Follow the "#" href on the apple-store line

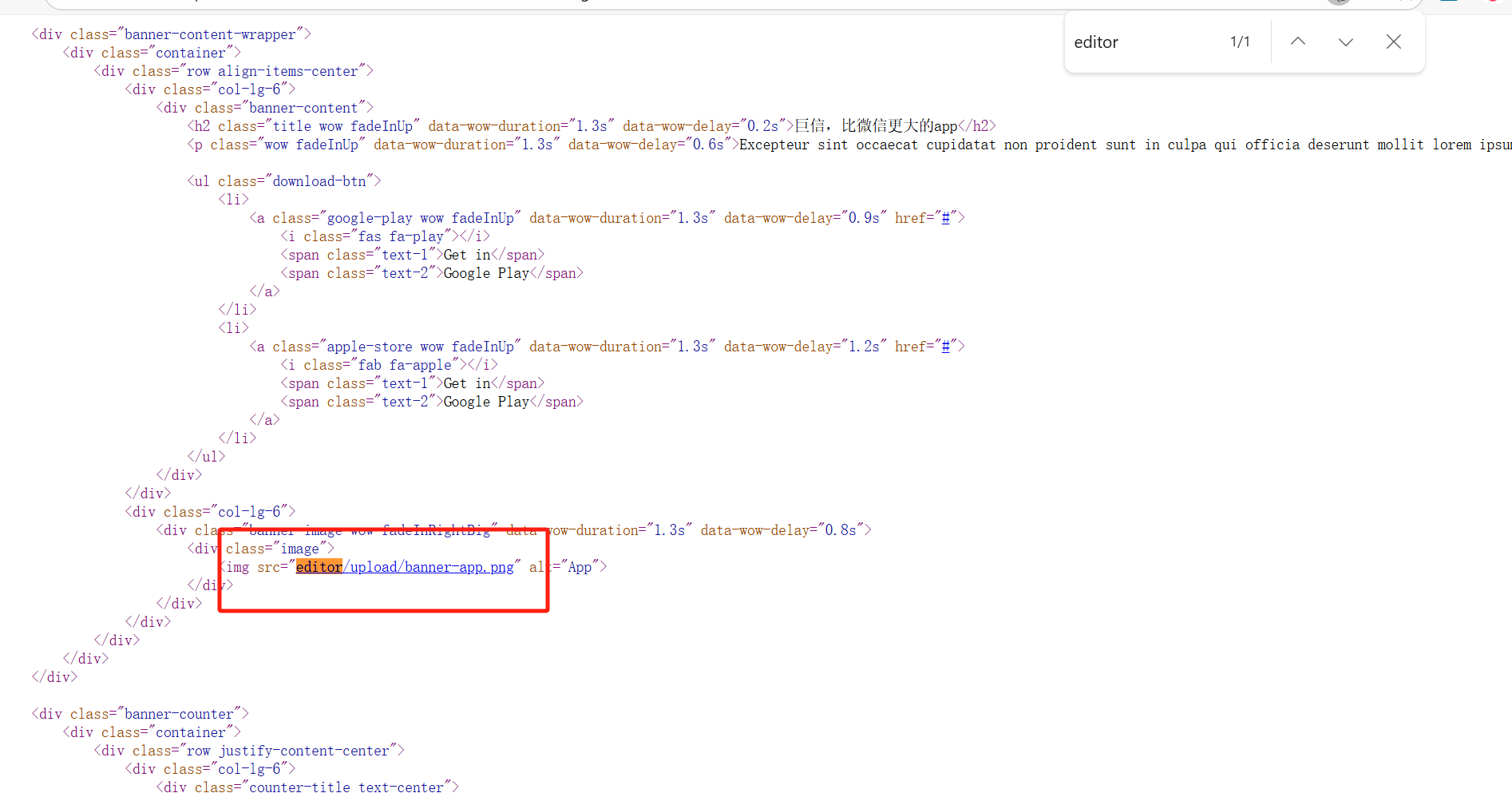point(946,347)
